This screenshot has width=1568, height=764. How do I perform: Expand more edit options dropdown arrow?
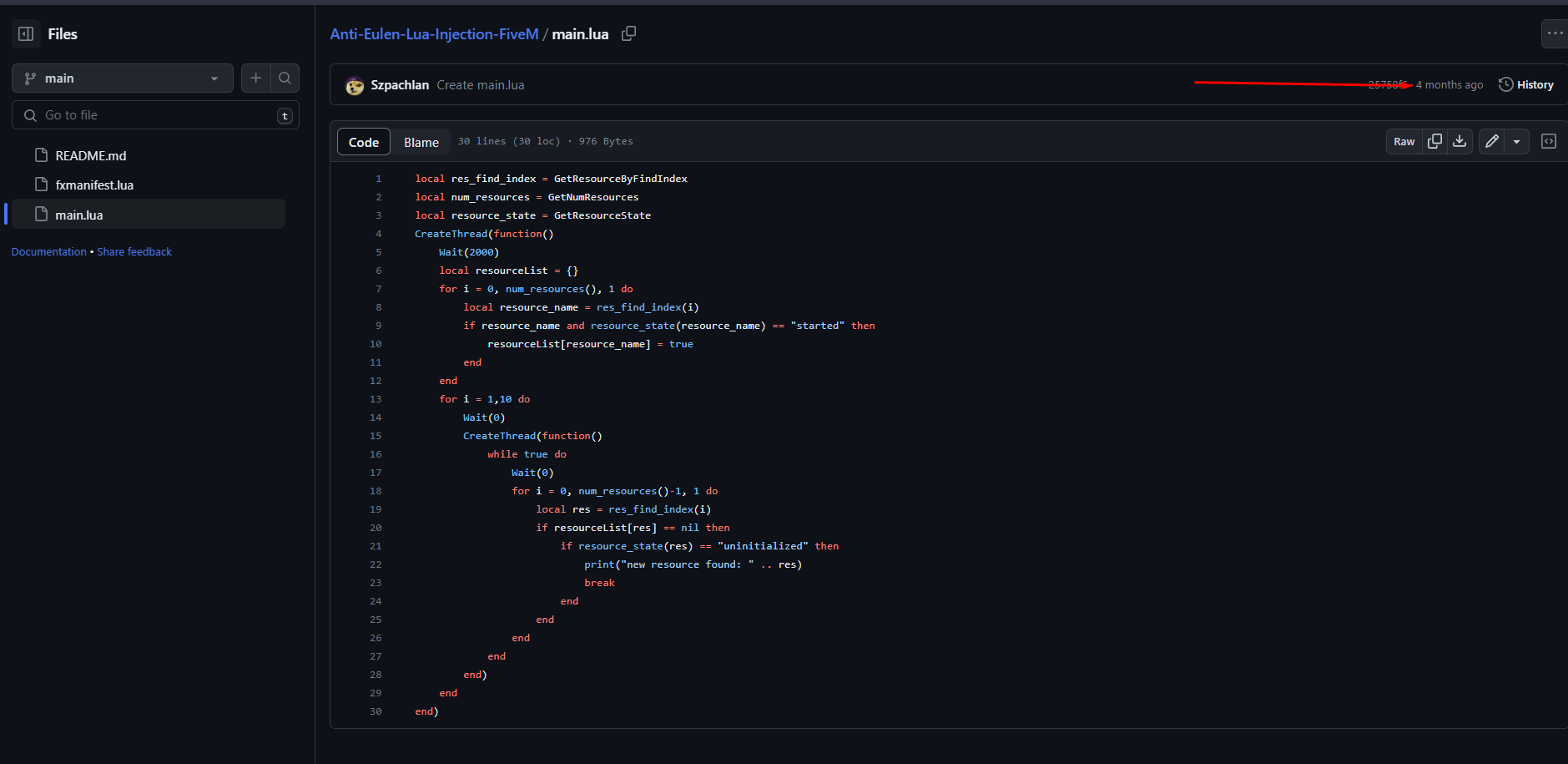[x=1516, y=142]
